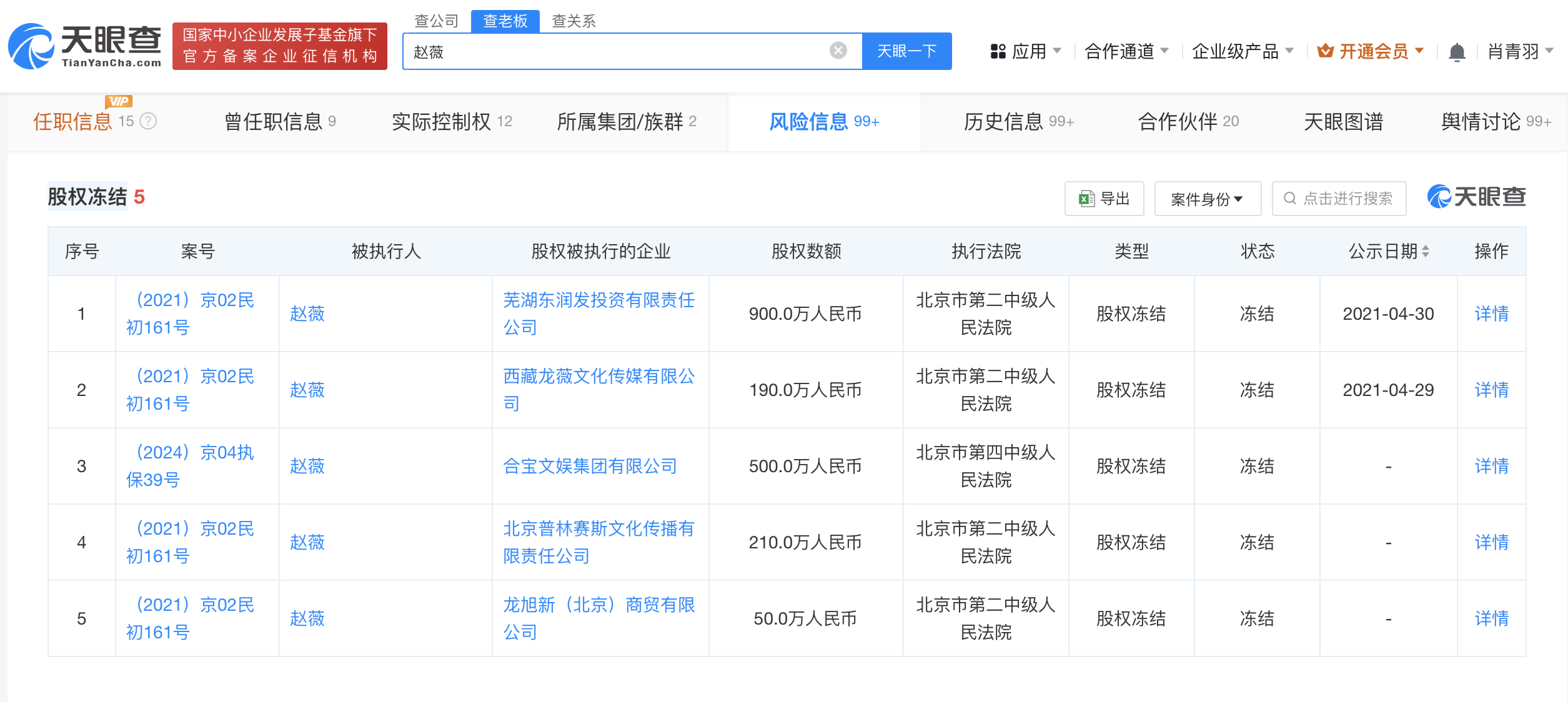Viewport: 1568px width, 702px height.
Task: Switch to the 查公司 tab
Action: pyautogui.click(x=436, y=21)
